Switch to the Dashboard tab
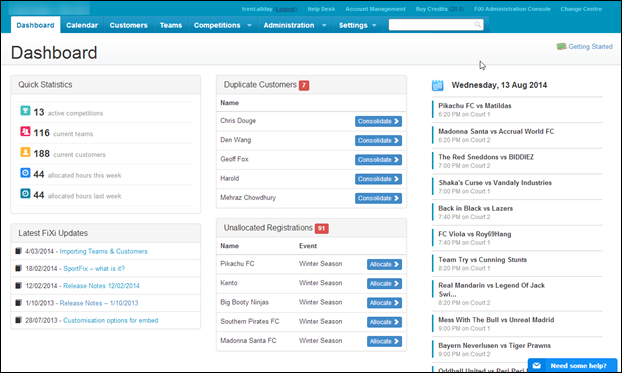This screenshot has width=622, height=373. tap(35, 25)
